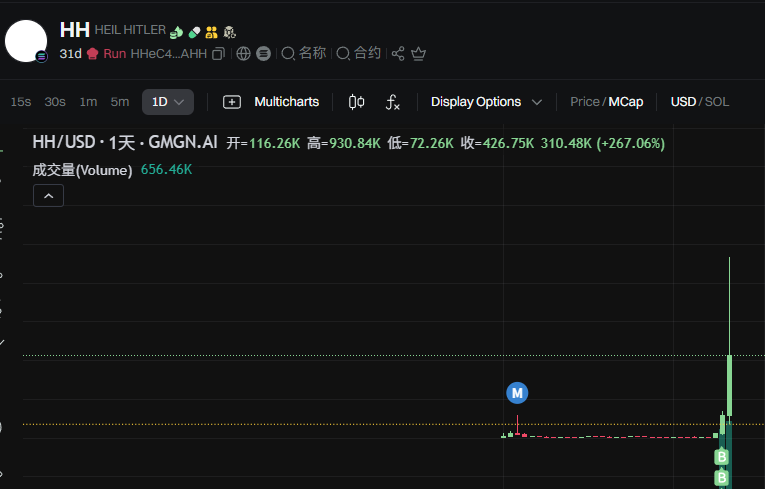Click the green coins-and-flame badge icon
The height and width of the screenshot is (489, 765).
tap(177, 32)
